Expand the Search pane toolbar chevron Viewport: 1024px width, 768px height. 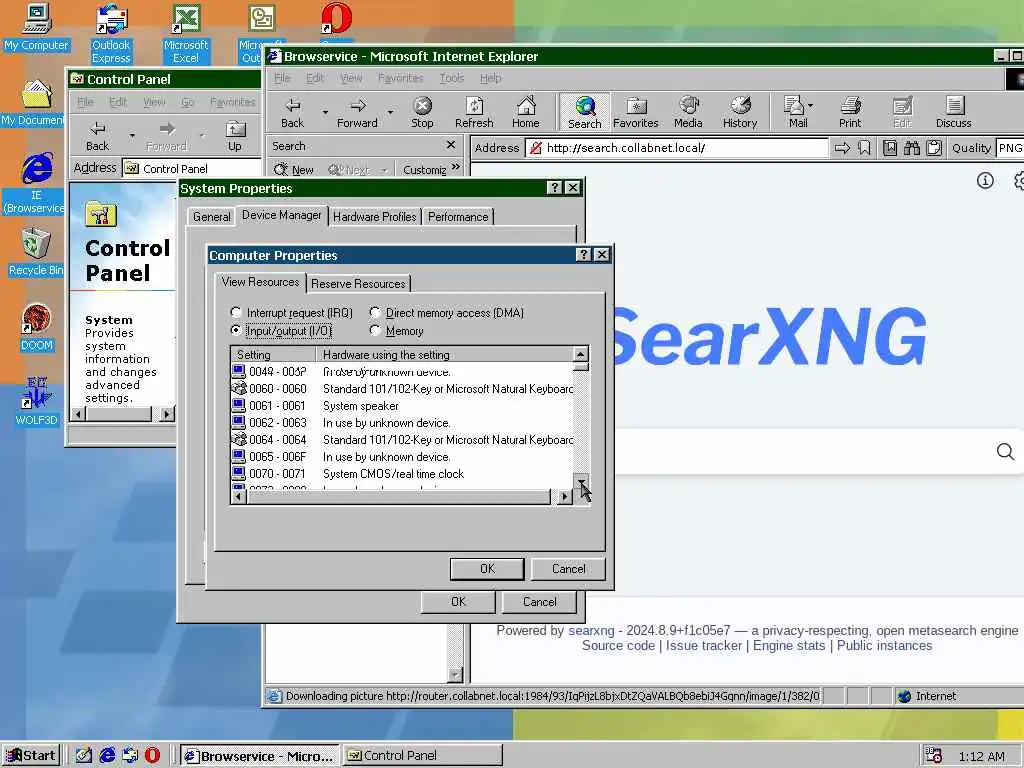point(456,168)
